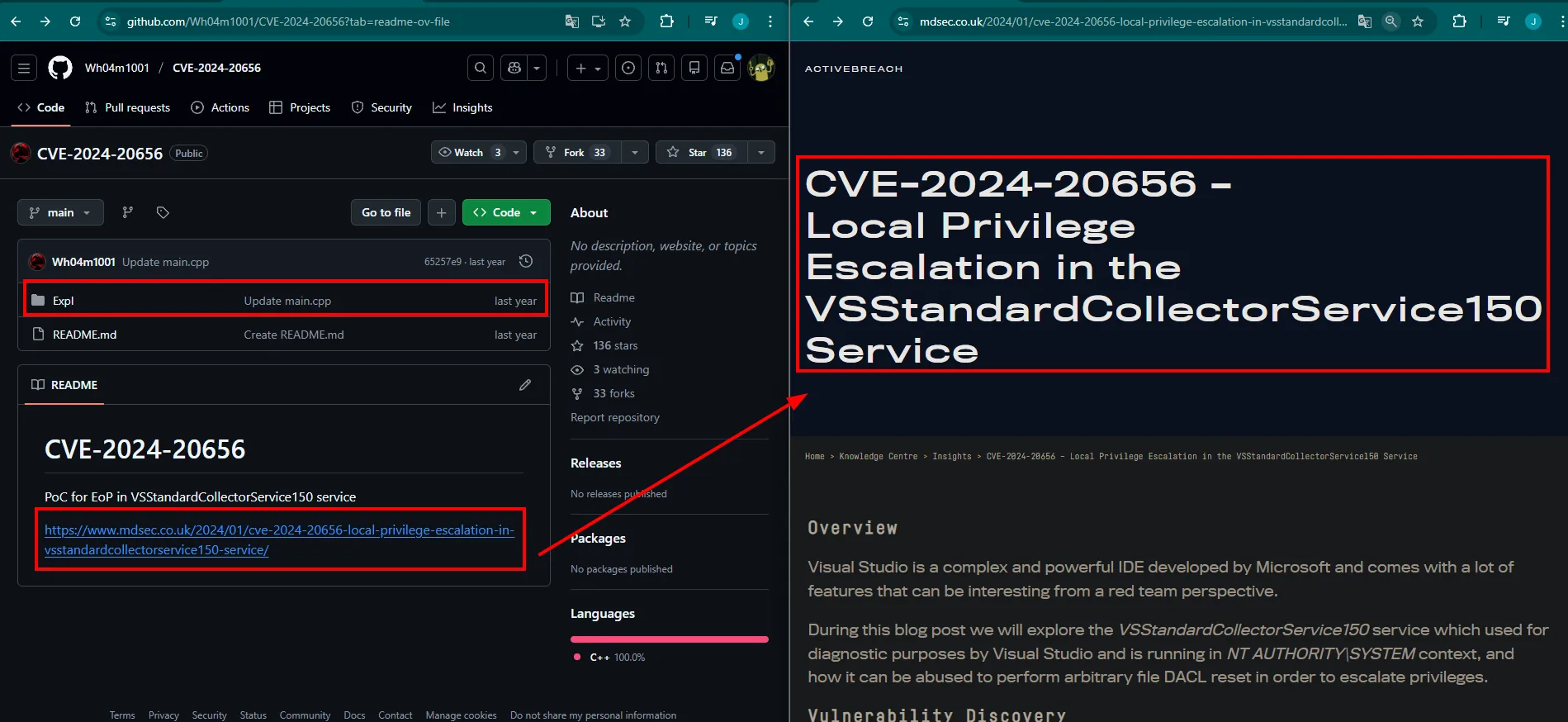1568x722 pixels.
Task: Open the GitHub issues icon in header
Action: click(x=628, y=68)
